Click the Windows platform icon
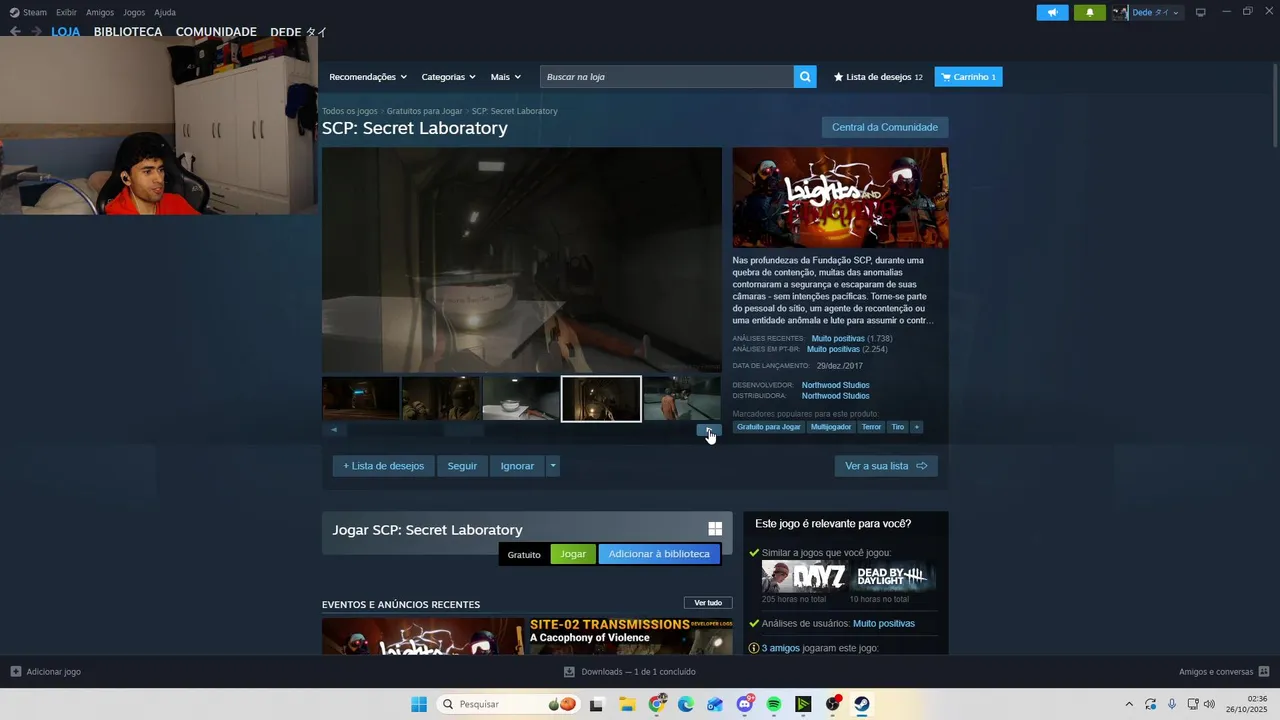This screenshot has height=720, width=1280. pyautogui.click(x=715, y=529)
